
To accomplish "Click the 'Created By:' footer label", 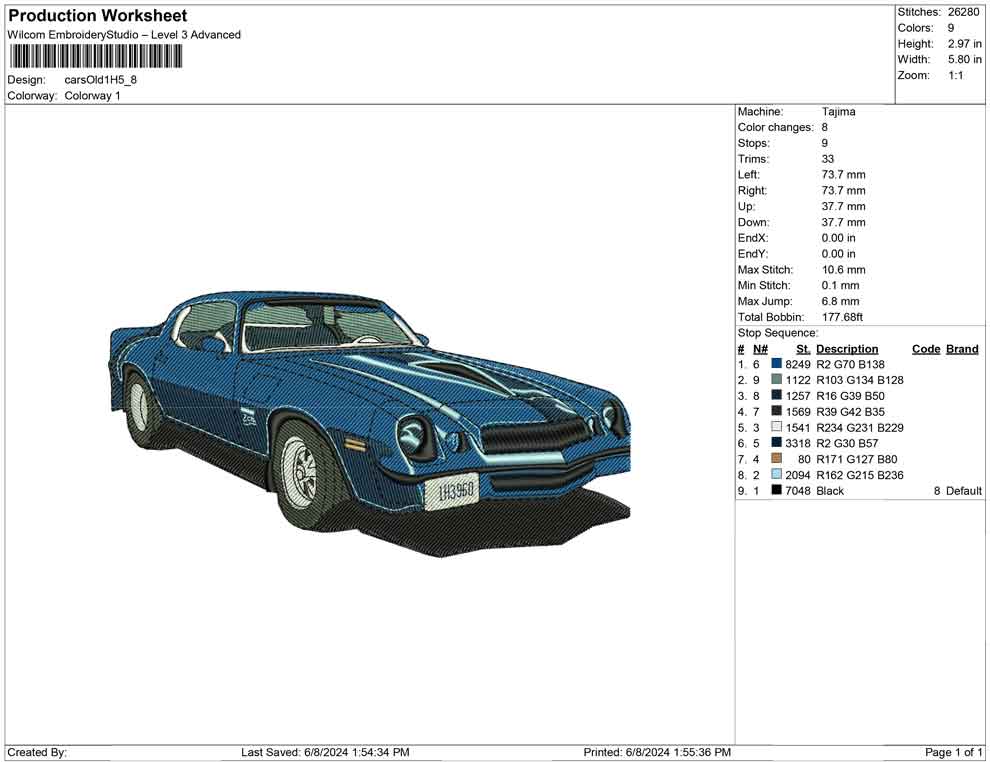I will click(x=37, y=752).
